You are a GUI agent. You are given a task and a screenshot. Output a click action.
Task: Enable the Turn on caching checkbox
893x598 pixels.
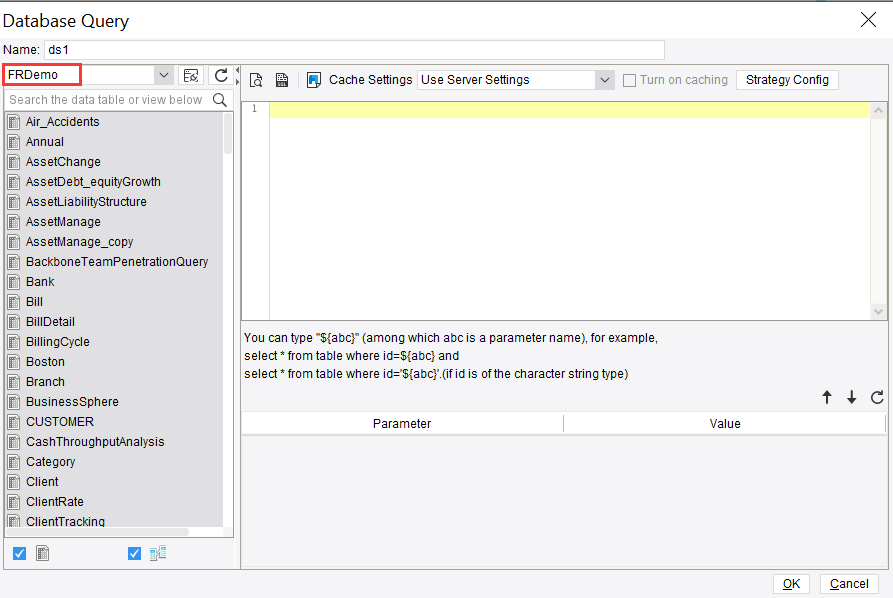[629, 80]
